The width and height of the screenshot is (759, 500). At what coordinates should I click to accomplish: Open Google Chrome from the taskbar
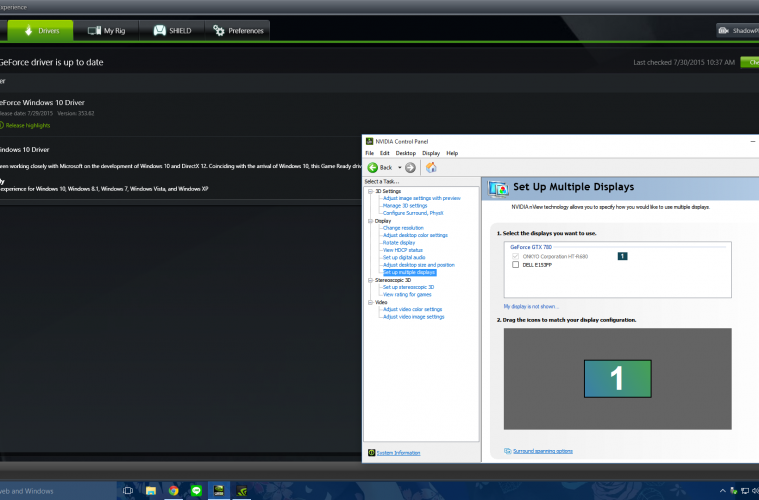173,490
